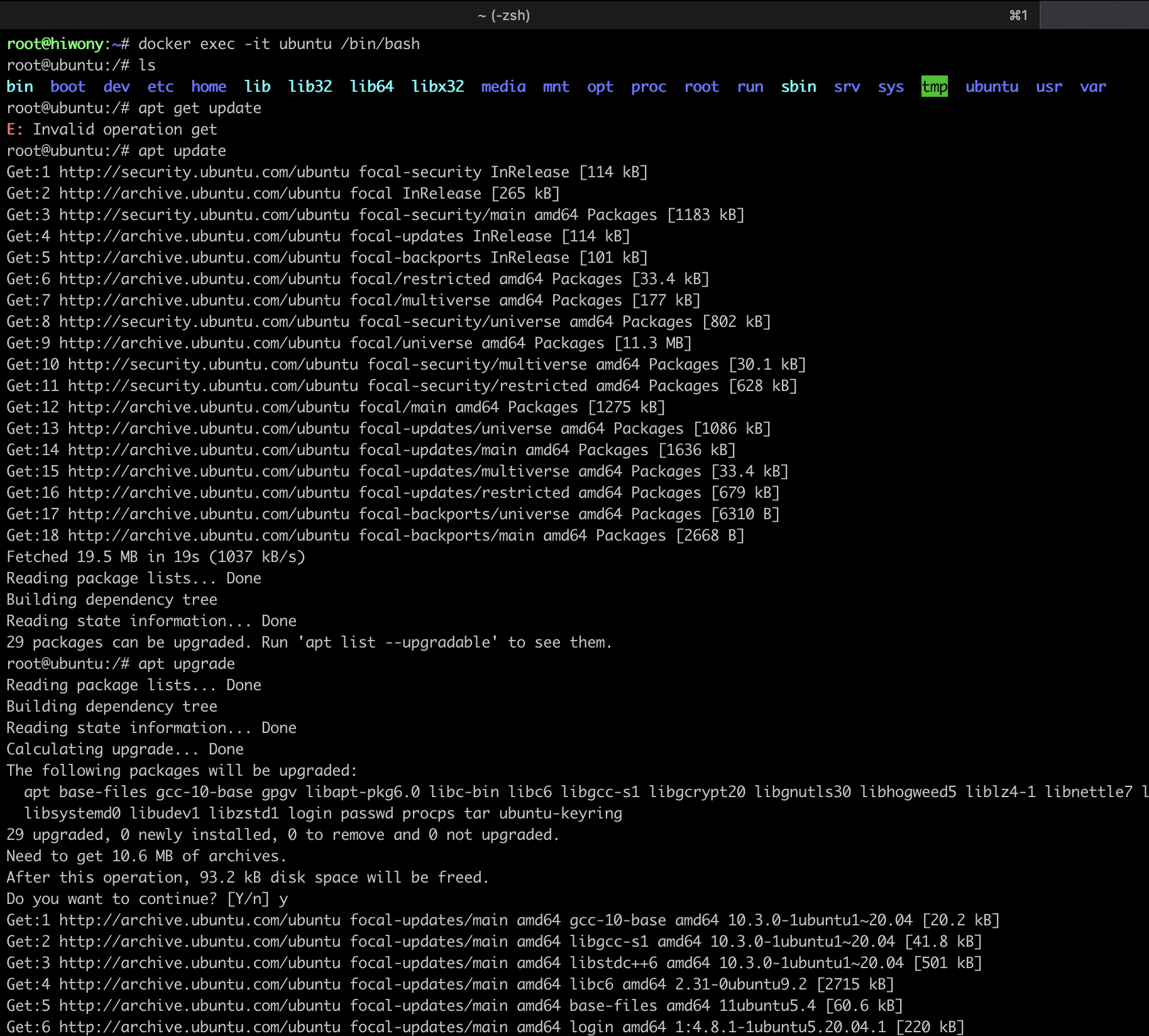Viewport: 1149px width, 1036px height.
Task: Click the 'mnt' directory name
Action: tap(556, 87)
